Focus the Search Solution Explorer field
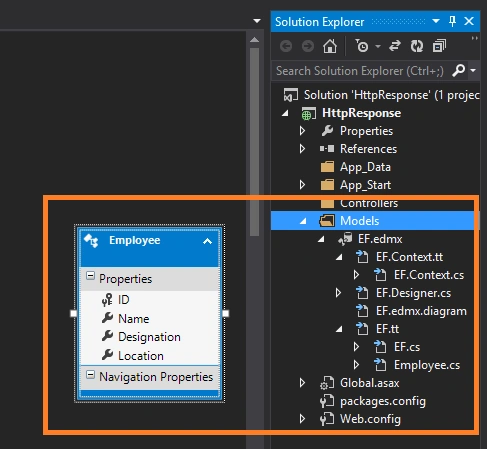 tap(360, 71)
